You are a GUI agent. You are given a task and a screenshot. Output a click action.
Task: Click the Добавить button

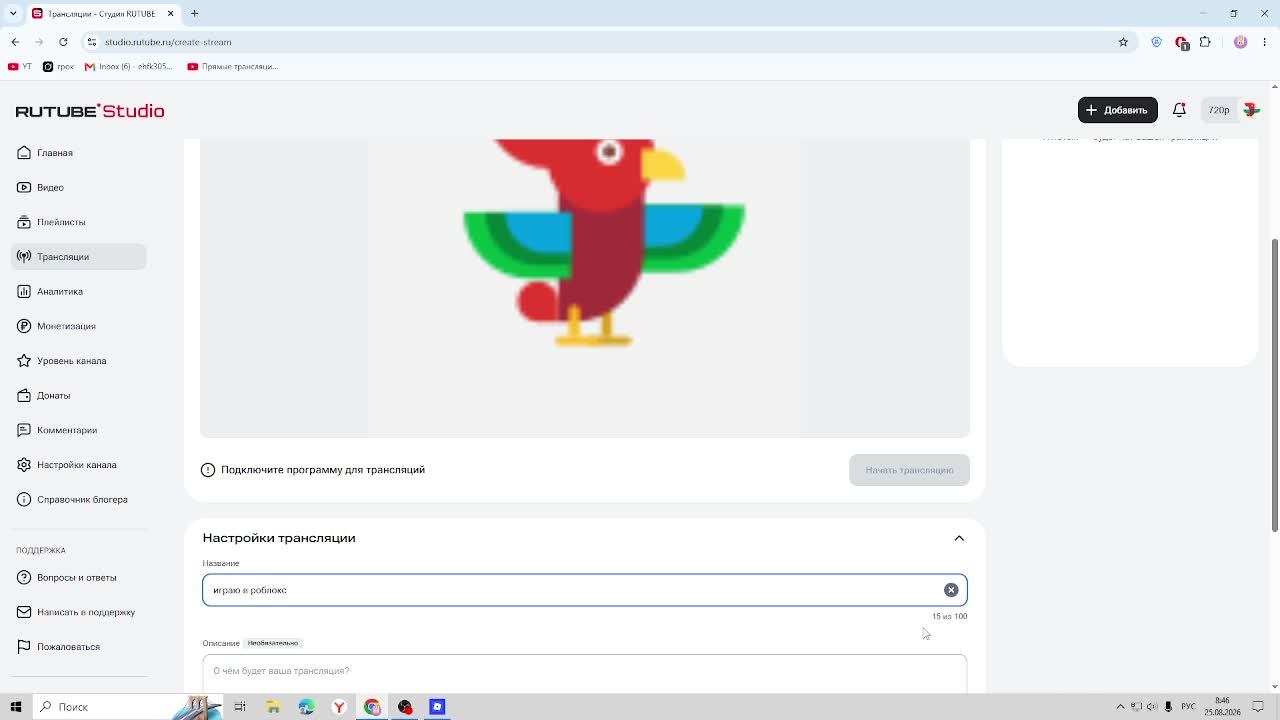click(x=1117, y=110)
